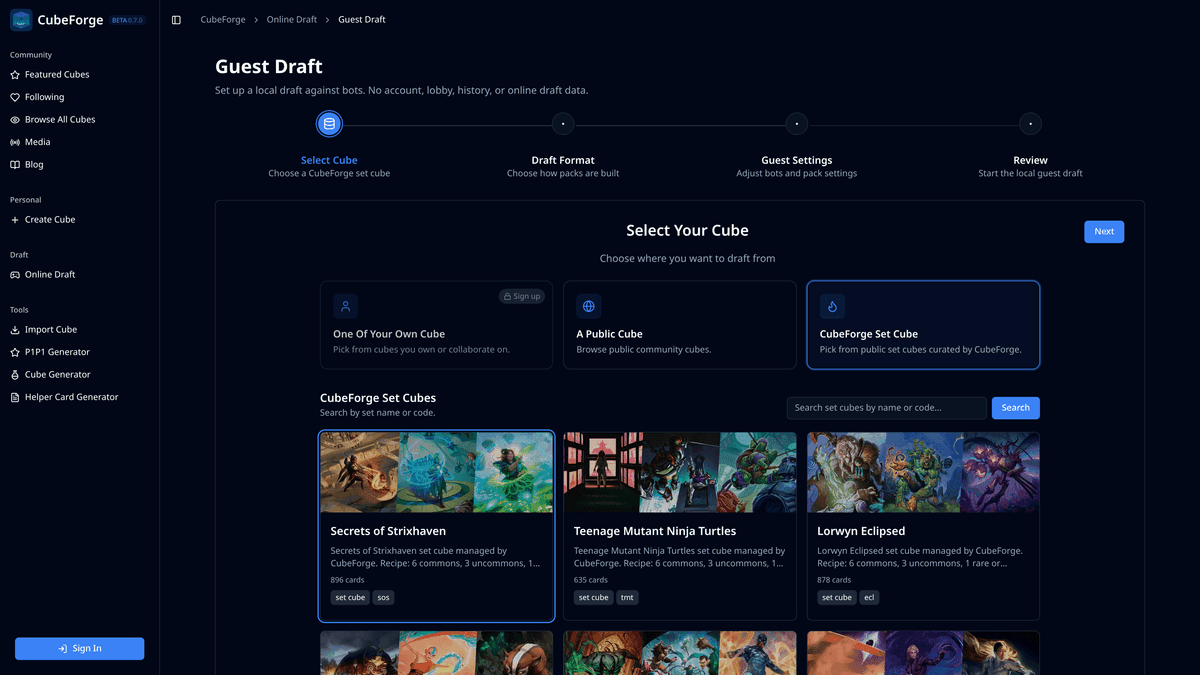Click the tmt tag
This screenshot has height=675, width=1200.
627,598
